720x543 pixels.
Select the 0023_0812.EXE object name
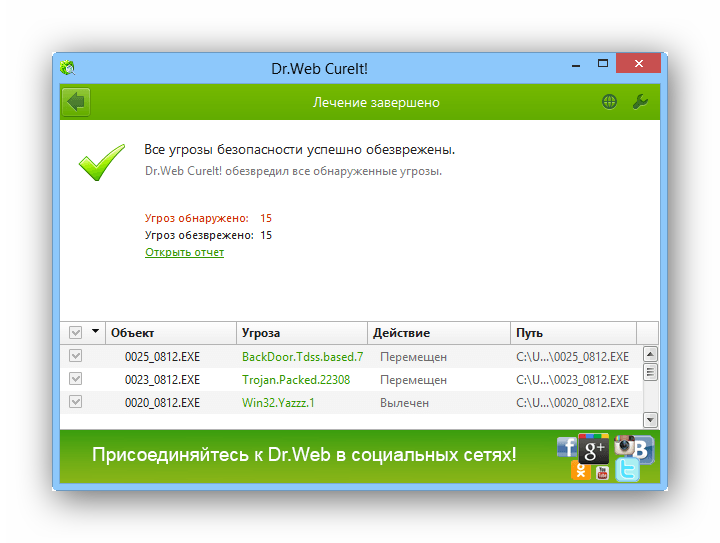163,380
